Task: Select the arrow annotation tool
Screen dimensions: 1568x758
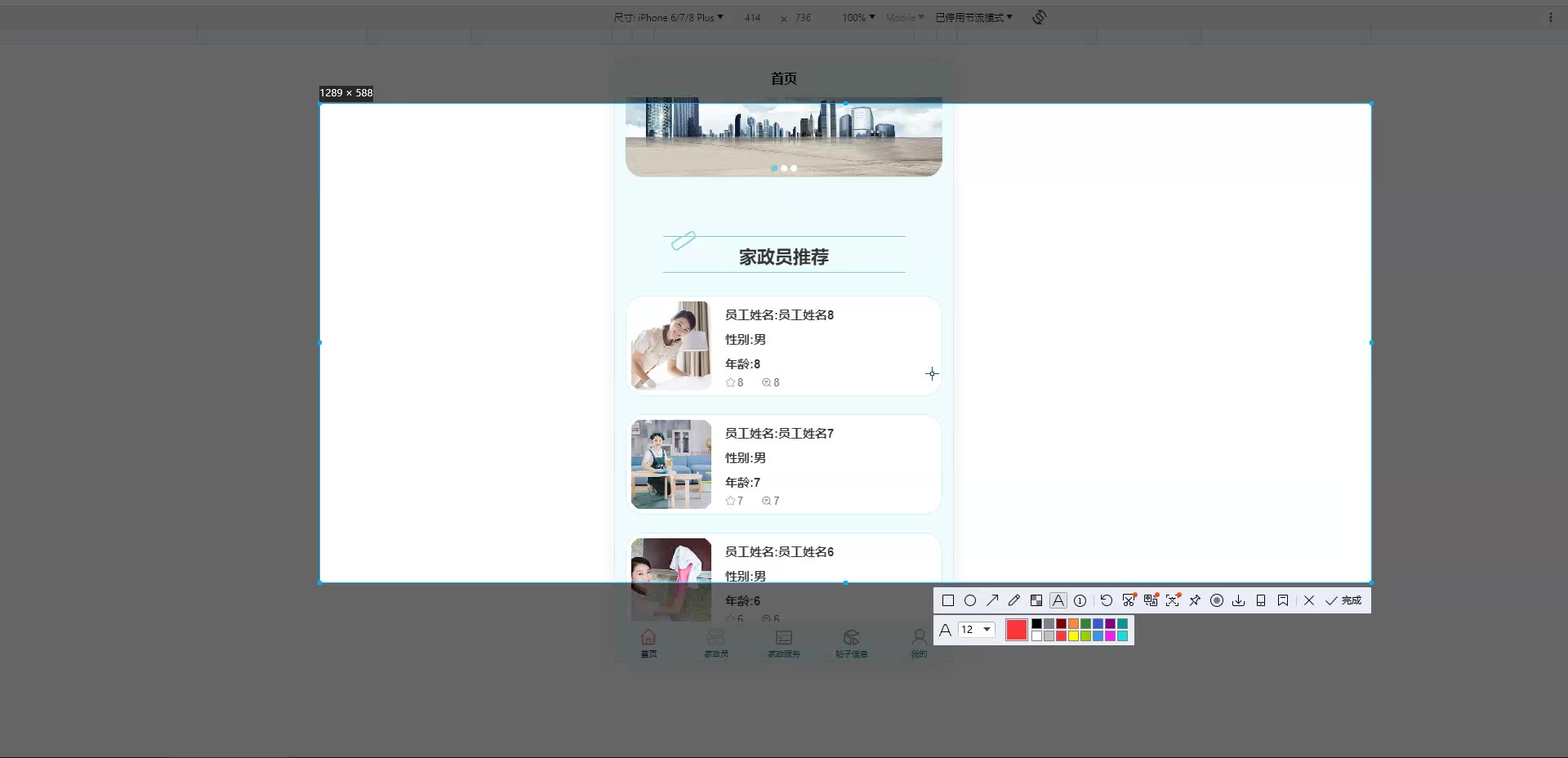Action: pos(992,600)
